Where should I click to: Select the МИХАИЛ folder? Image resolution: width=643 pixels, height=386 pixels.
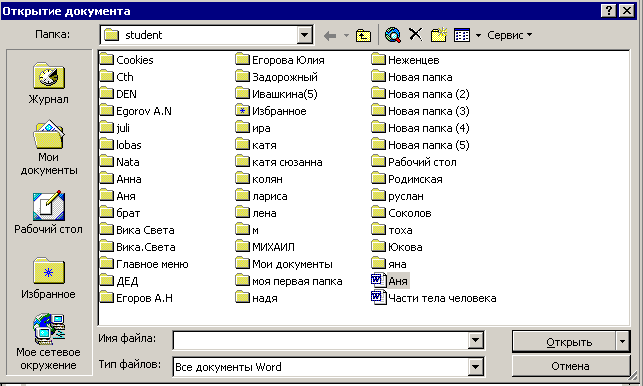point(265,247)
